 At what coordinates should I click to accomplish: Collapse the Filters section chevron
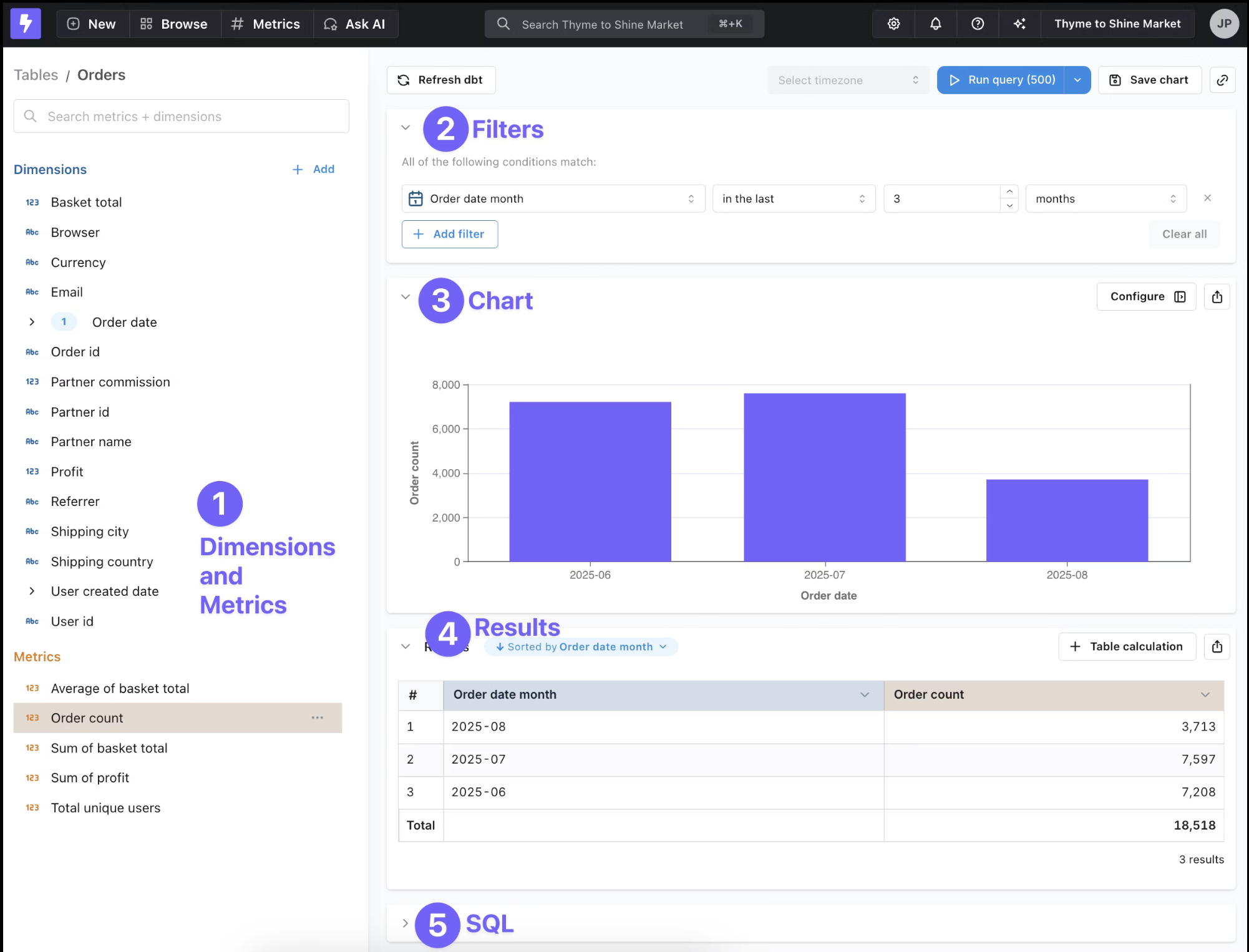[x=406, y=127]
